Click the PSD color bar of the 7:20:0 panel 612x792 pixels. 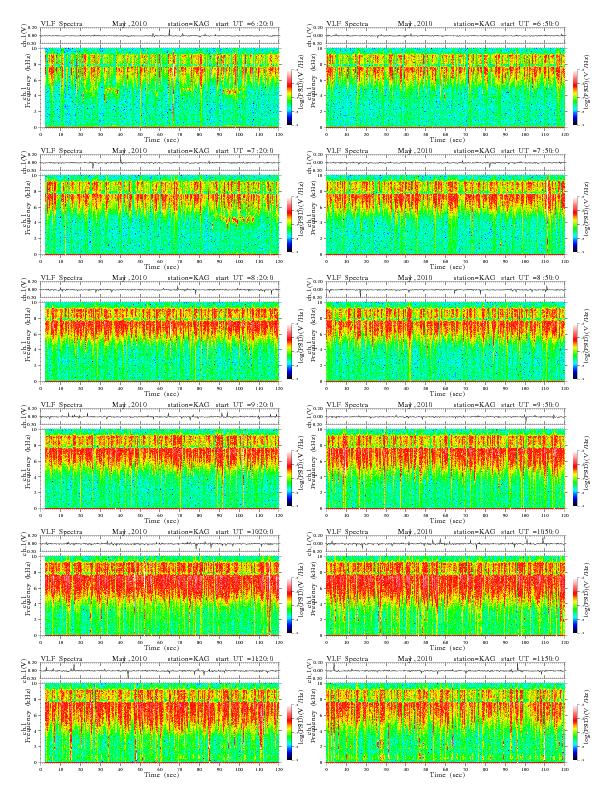click(289, 224)
